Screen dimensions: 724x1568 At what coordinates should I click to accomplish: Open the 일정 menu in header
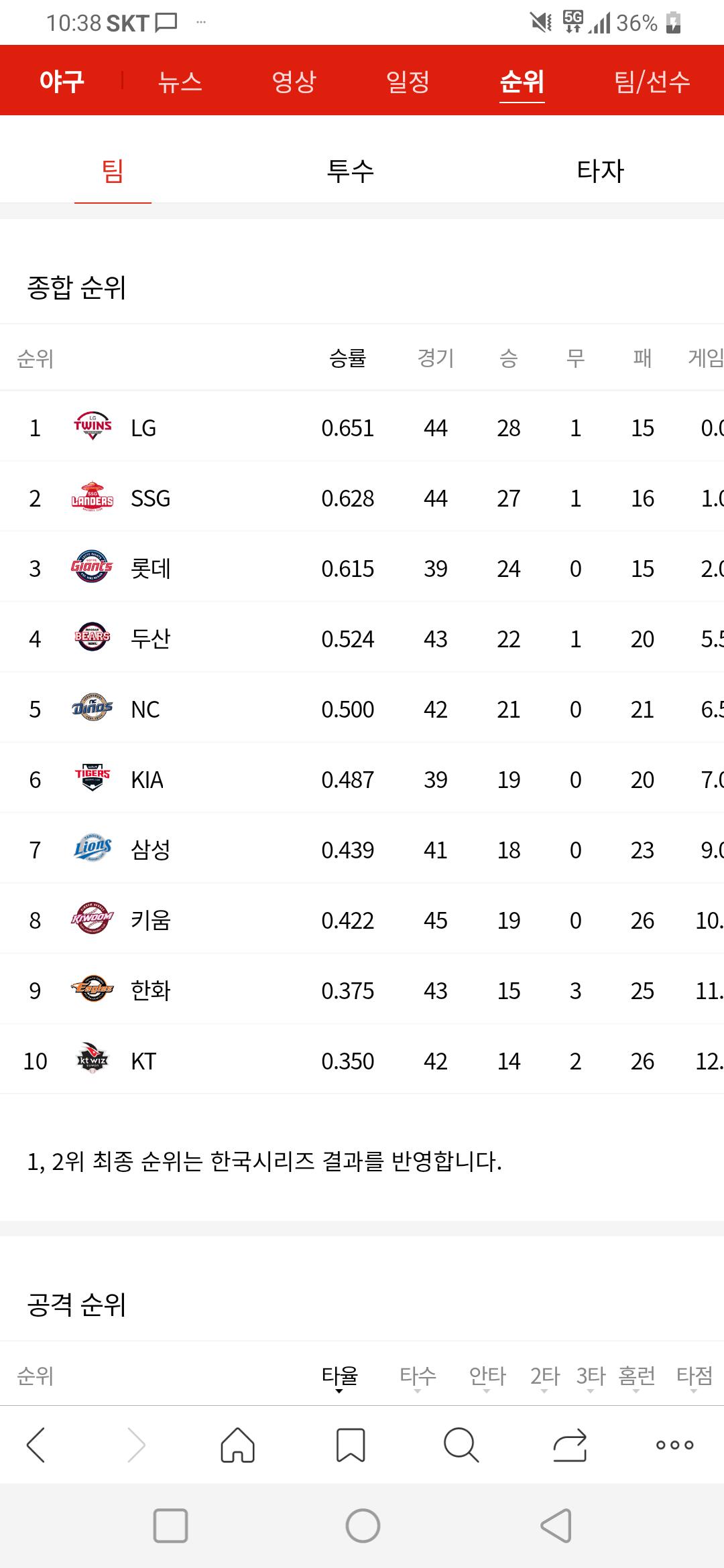pyautogui.click(x=408, y=81)
